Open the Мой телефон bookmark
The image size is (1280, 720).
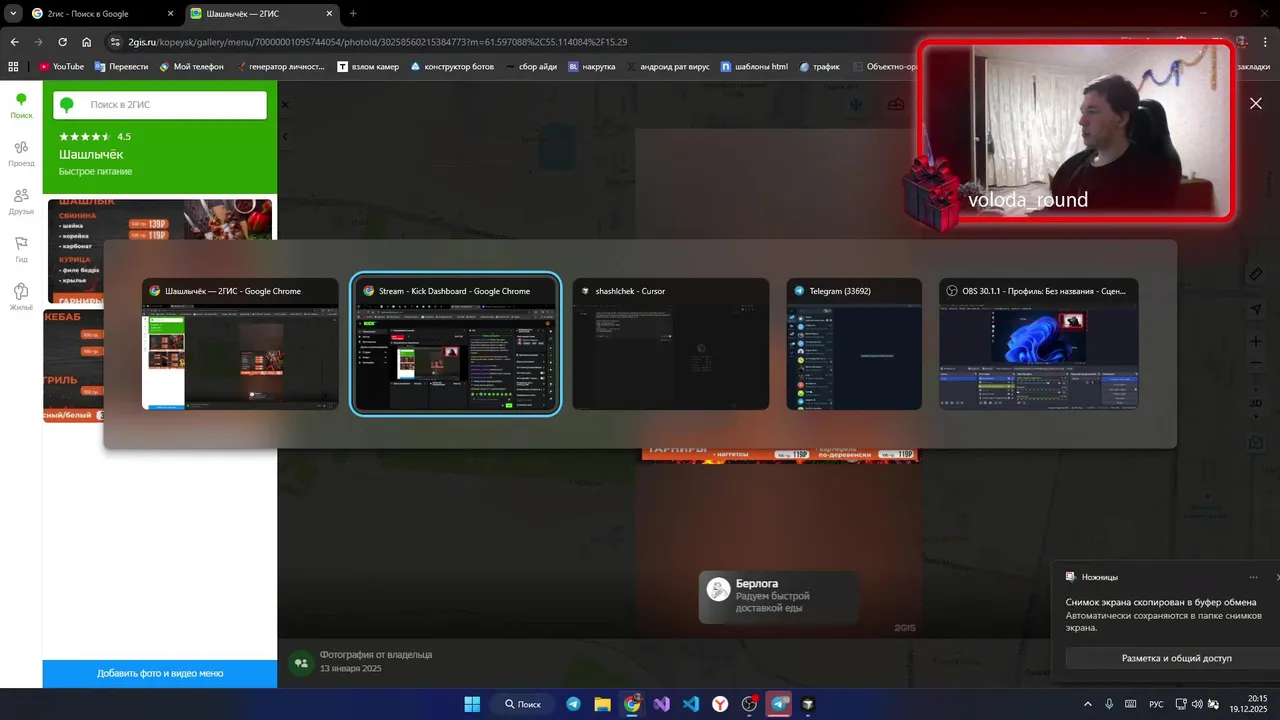(190, 67)
